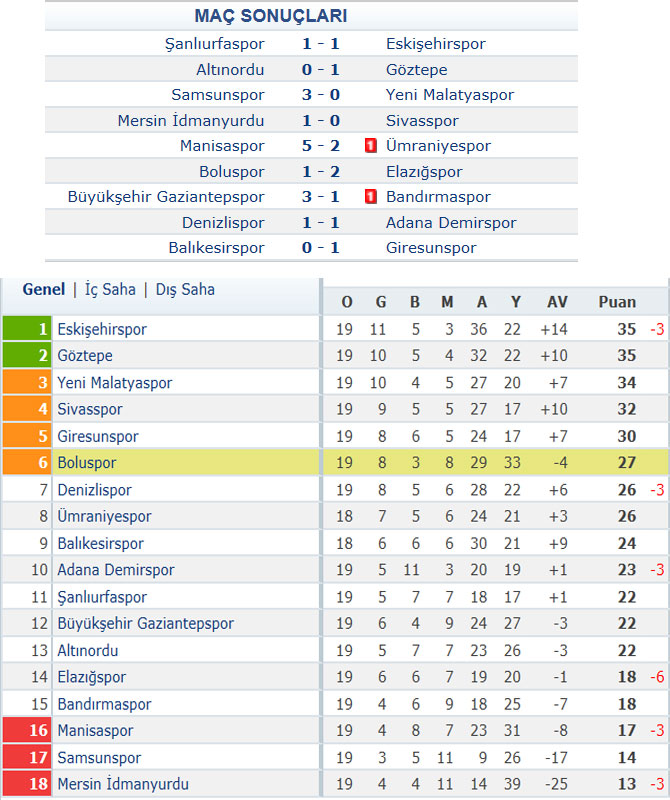Open the Manisaspor 5 - 2 score

point(320,146)
